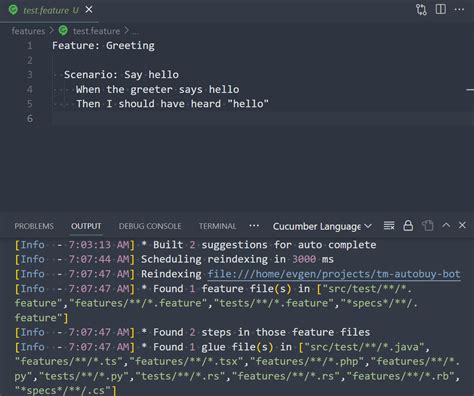This screenshot has width=474, height=396.
Task: Open the Cucumber Language output channel dropdown
Action: click(x=322, y=226)
